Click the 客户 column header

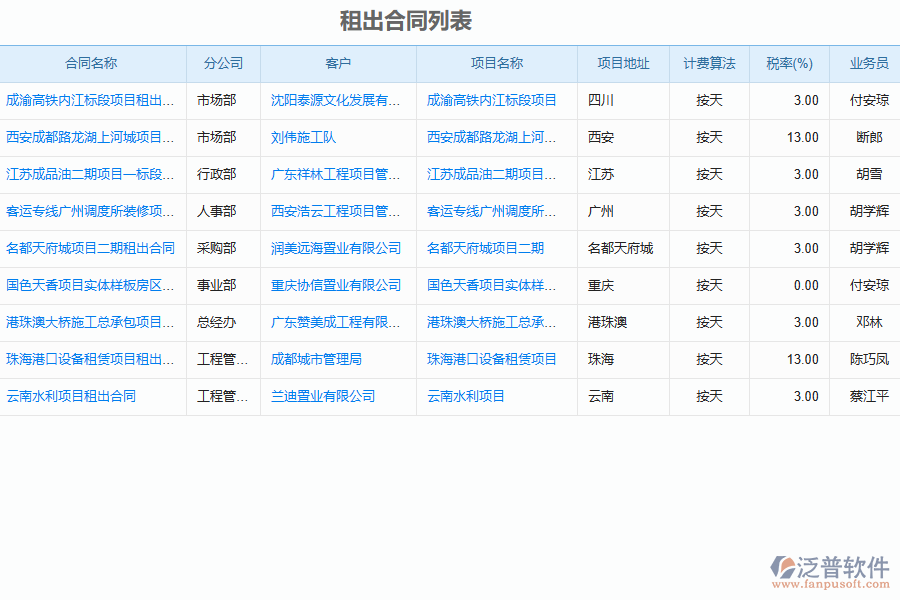(x=338, y=63)
